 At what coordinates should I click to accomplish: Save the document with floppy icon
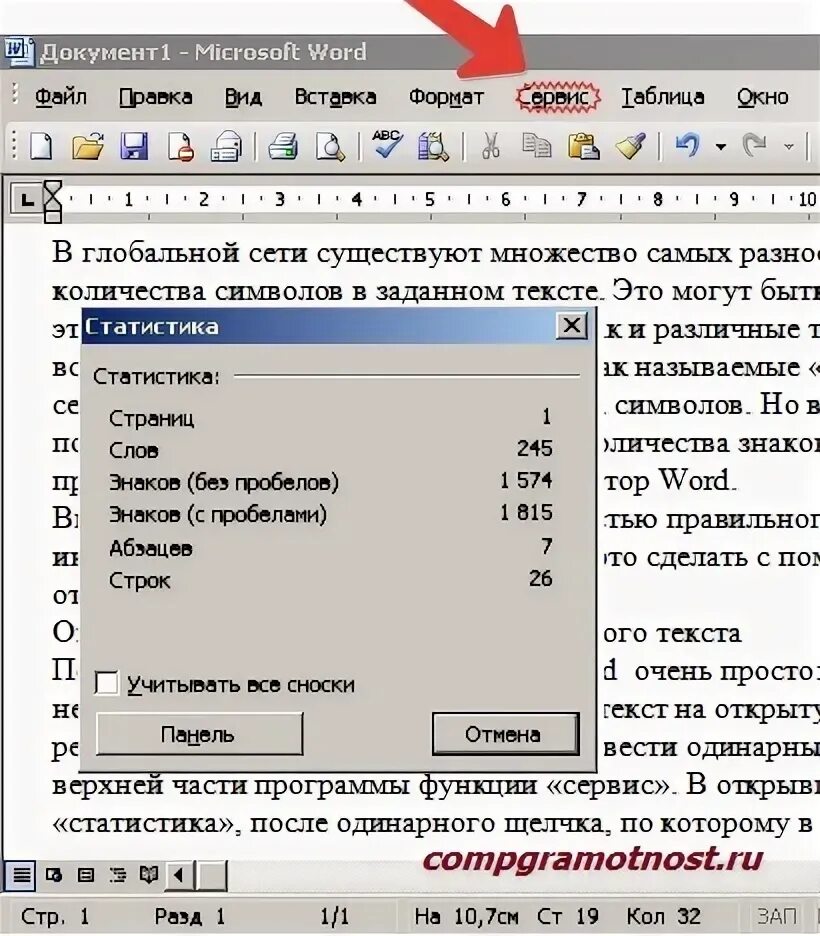[134, 146]
